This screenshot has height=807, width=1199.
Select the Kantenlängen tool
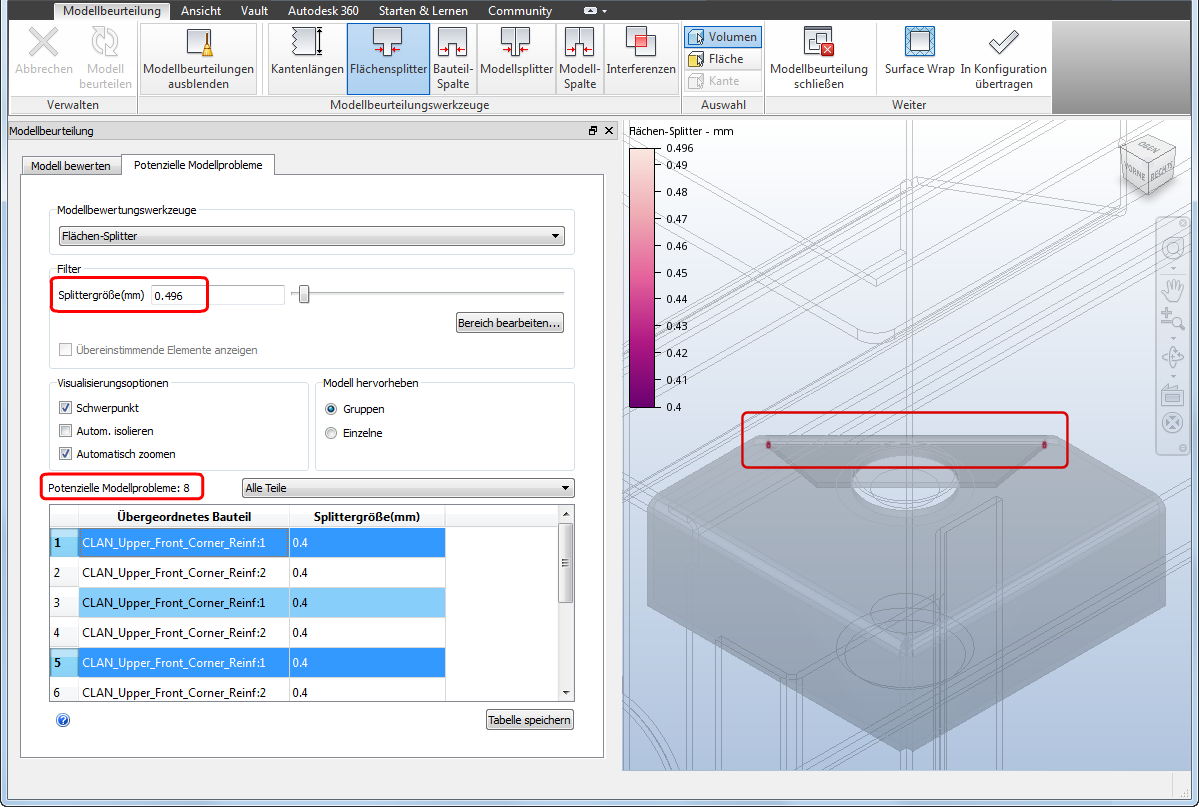(307, 59)
